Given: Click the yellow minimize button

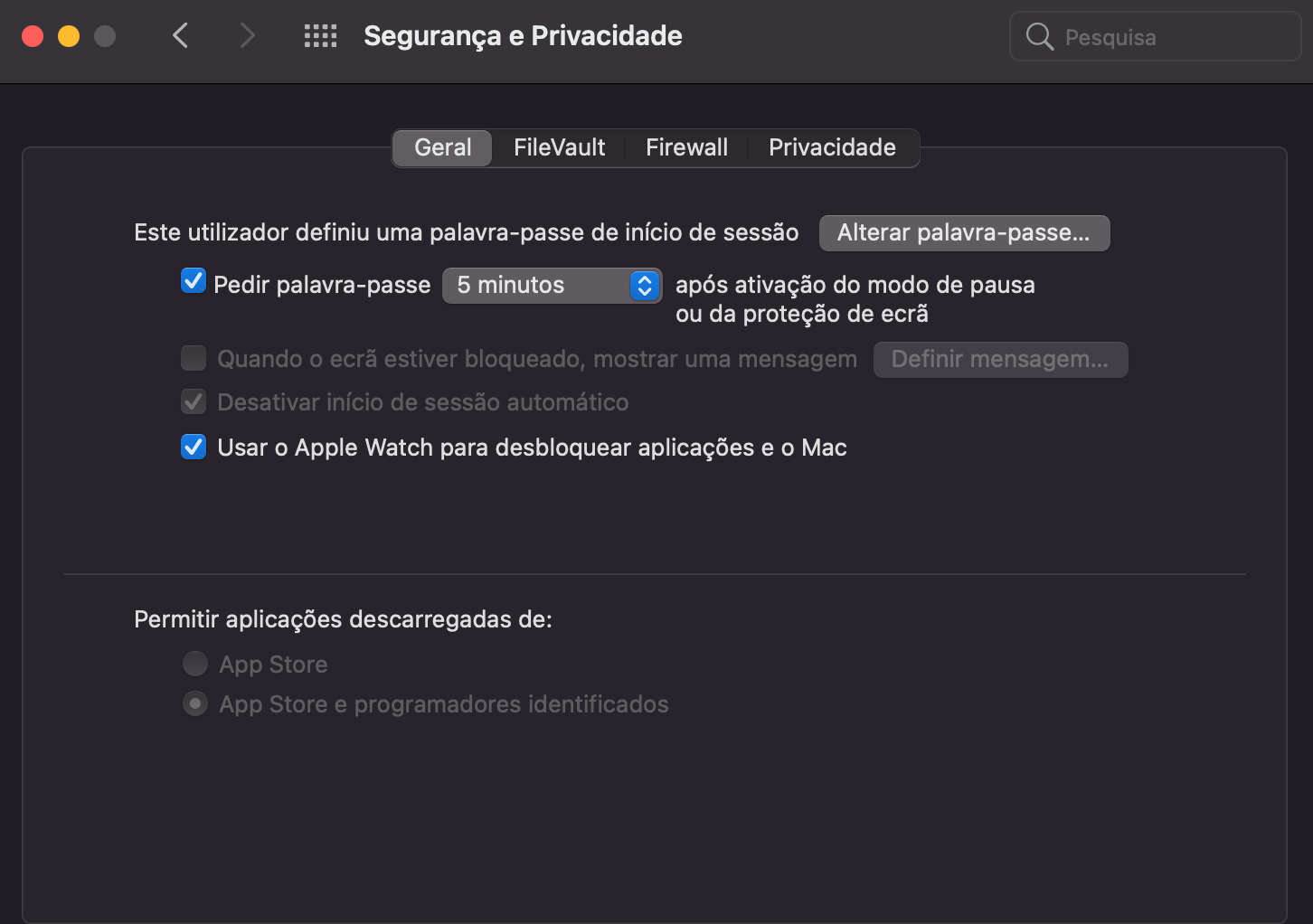Looking at the screenshot, I should [69, 35].
